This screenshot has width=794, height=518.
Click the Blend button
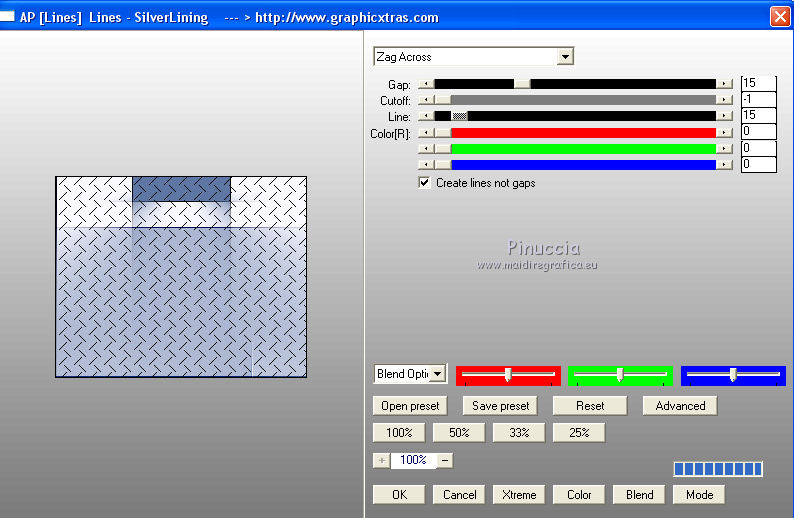pyautogui.click(x=639, y=494)
